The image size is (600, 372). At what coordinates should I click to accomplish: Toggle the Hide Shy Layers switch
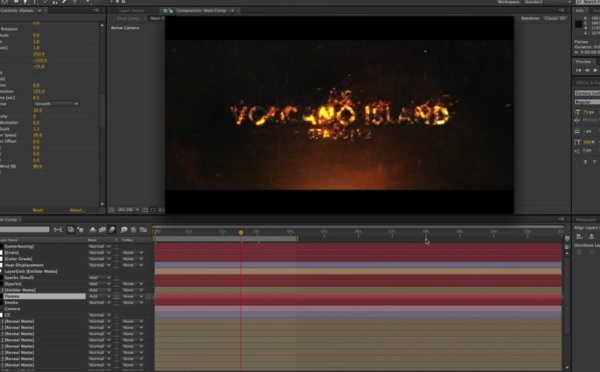93,230
